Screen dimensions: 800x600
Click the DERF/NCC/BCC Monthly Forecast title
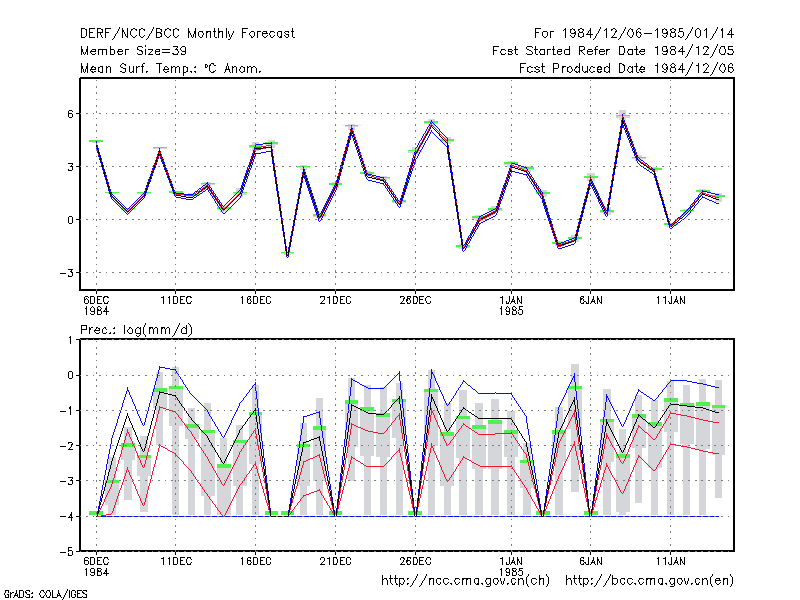click(187, 34)
